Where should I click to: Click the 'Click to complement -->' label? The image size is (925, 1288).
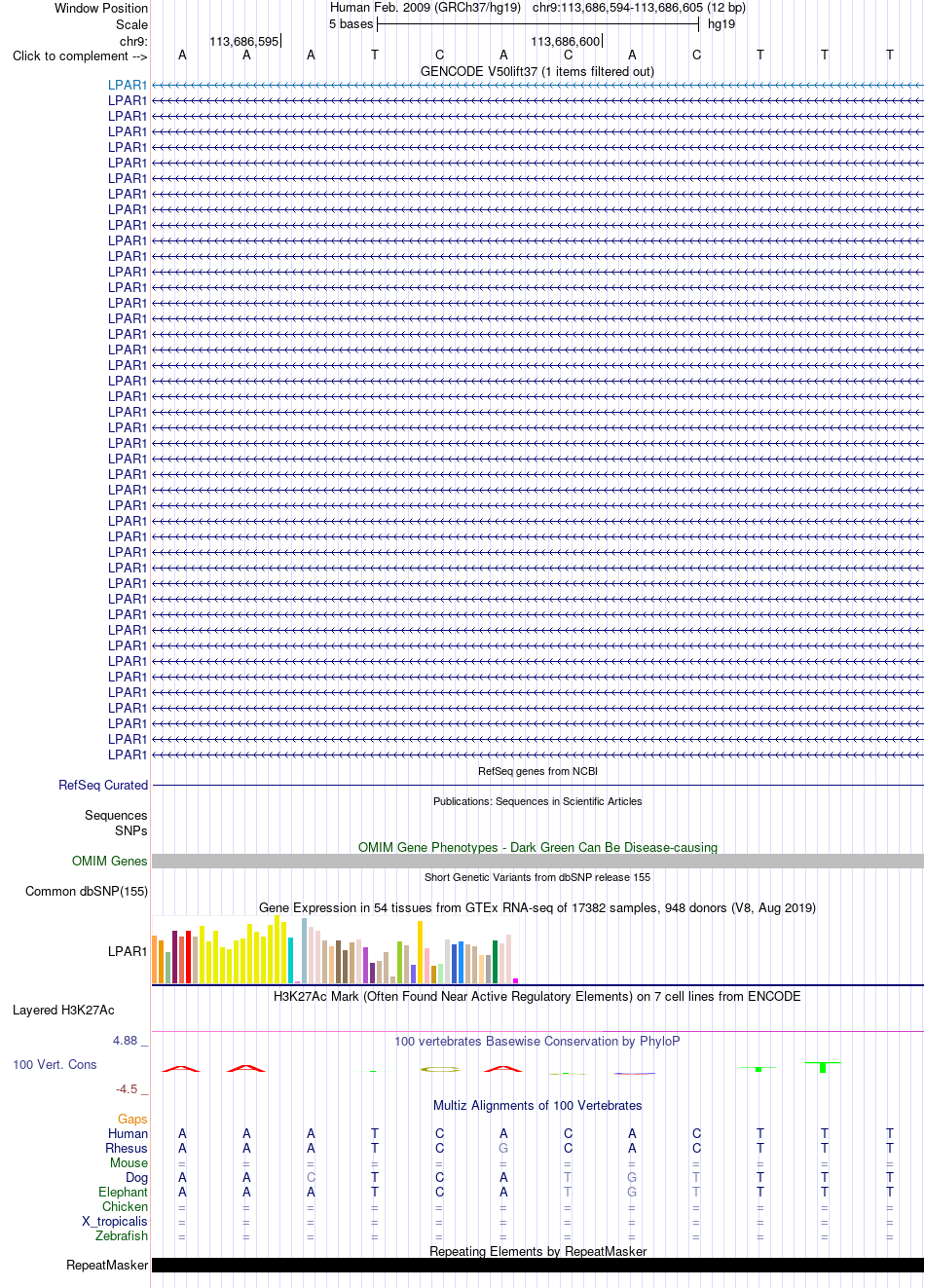[80, 55]
